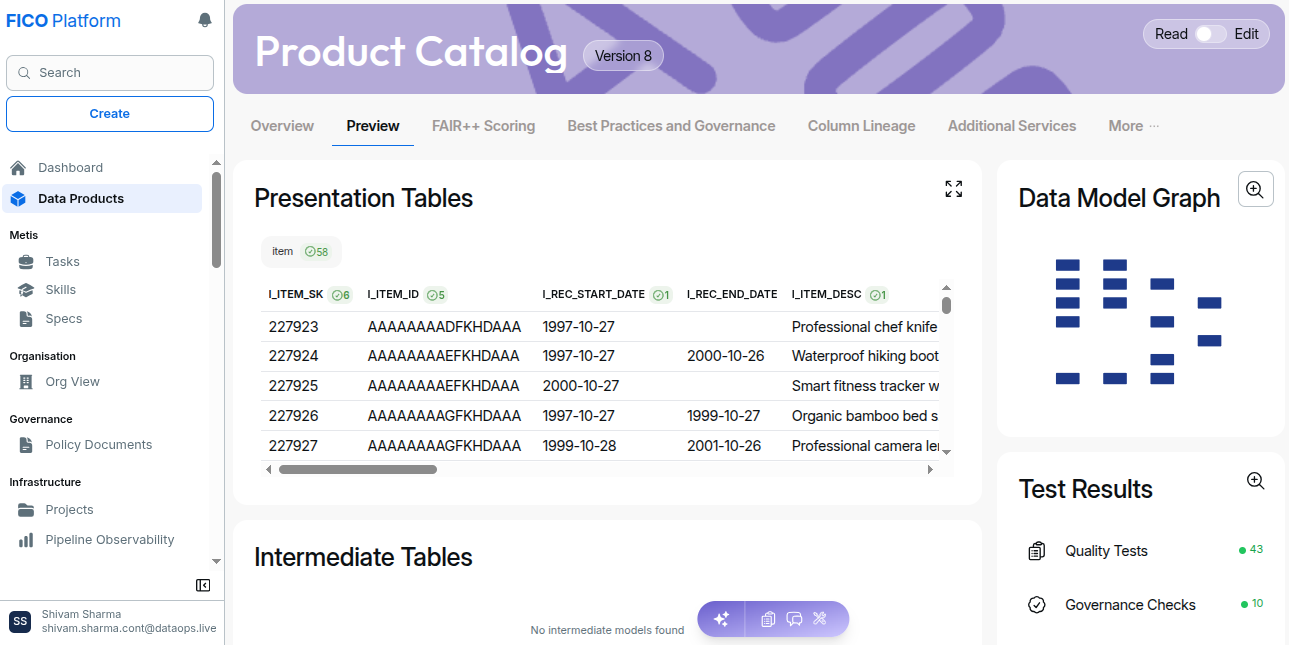
Task: Click the Skills graduation cap icon
Action: pyautogui.click(x=26, y=290)
